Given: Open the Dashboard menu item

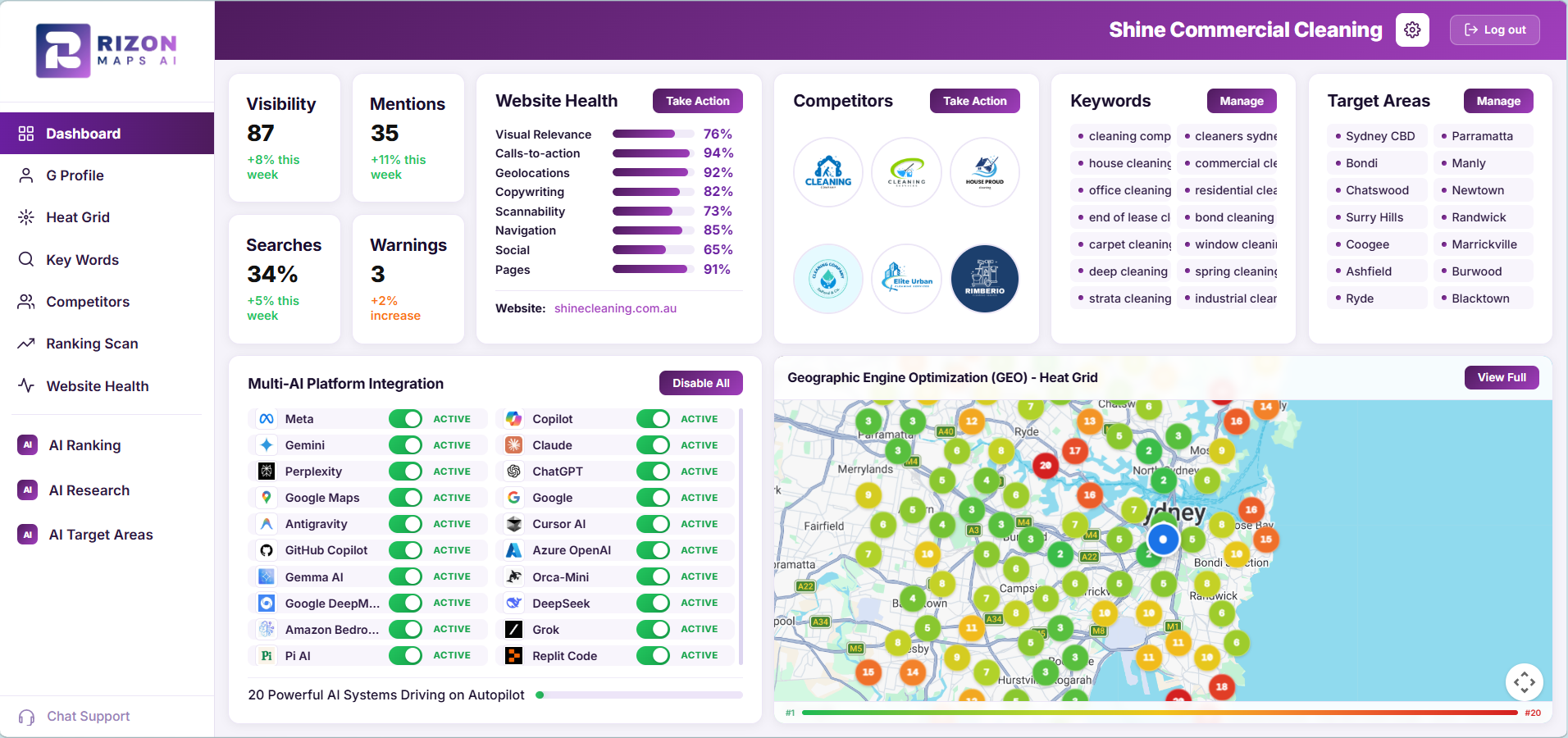Looking at the screenshot, I should coord(107,134).
